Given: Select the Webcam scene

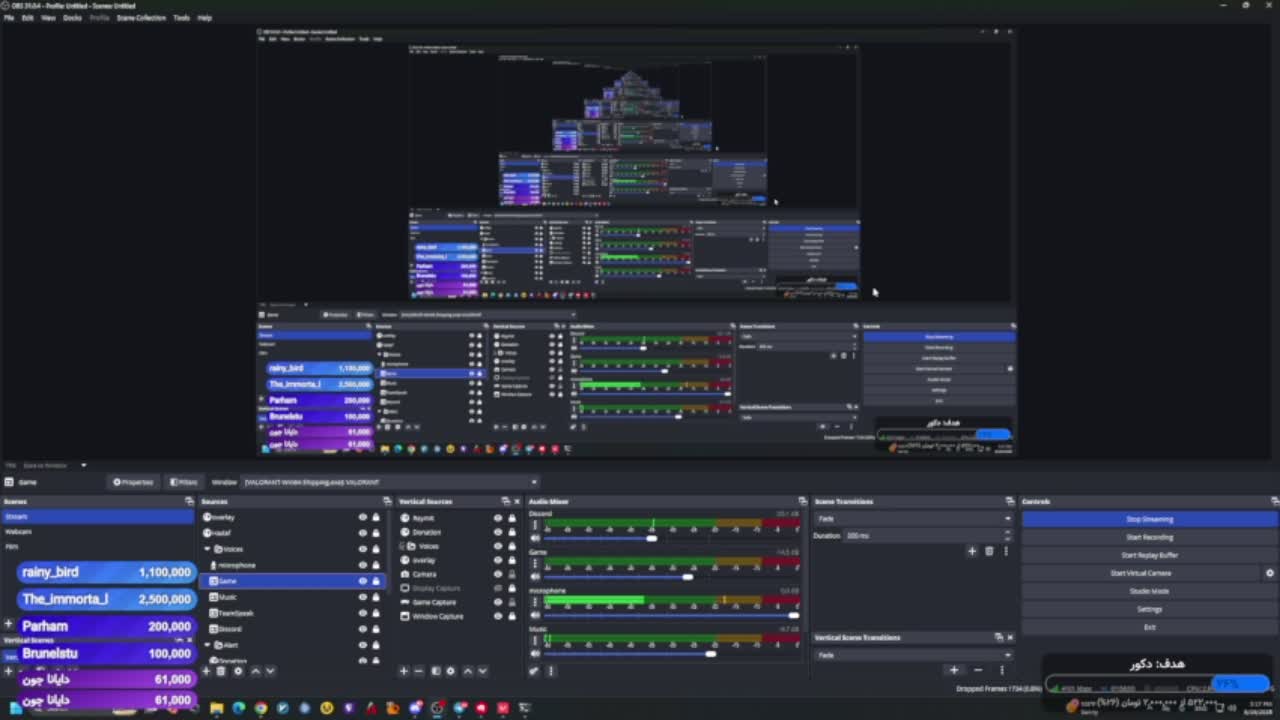Looking at the screenshot, I should pos(98,531).
